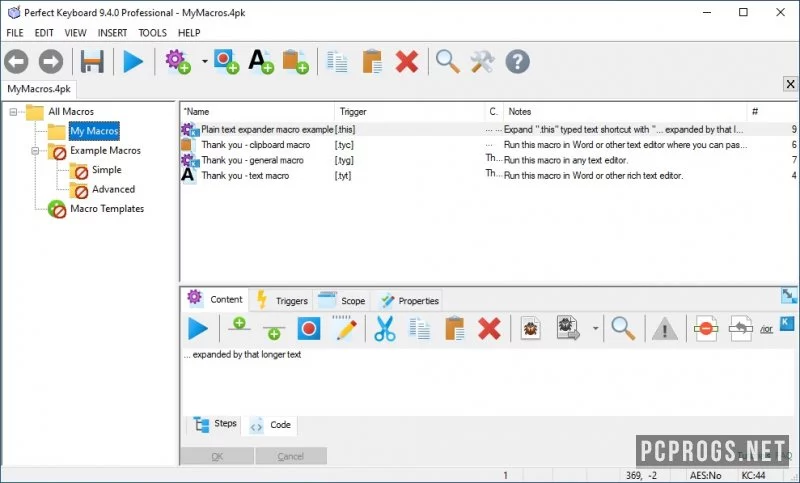
Task: Sort list by Notes column header
Action: pos(625,112)
